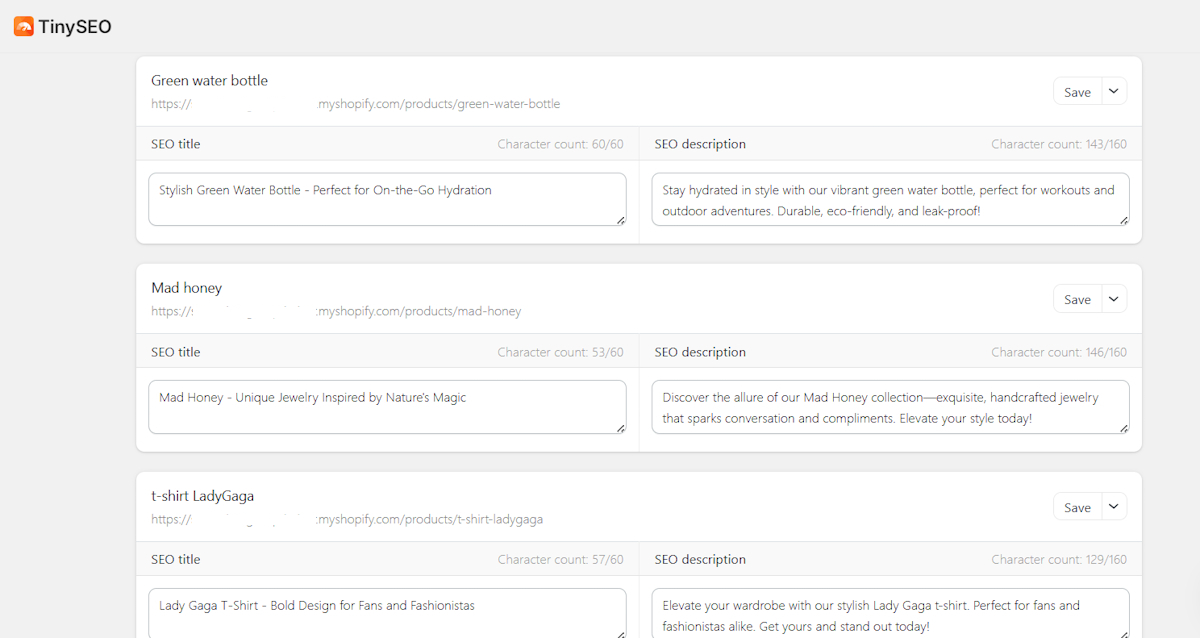Grab resize handle of Green water bottle description box
This screenshot has width=1200, height=638.
(x=1123, y=220)
